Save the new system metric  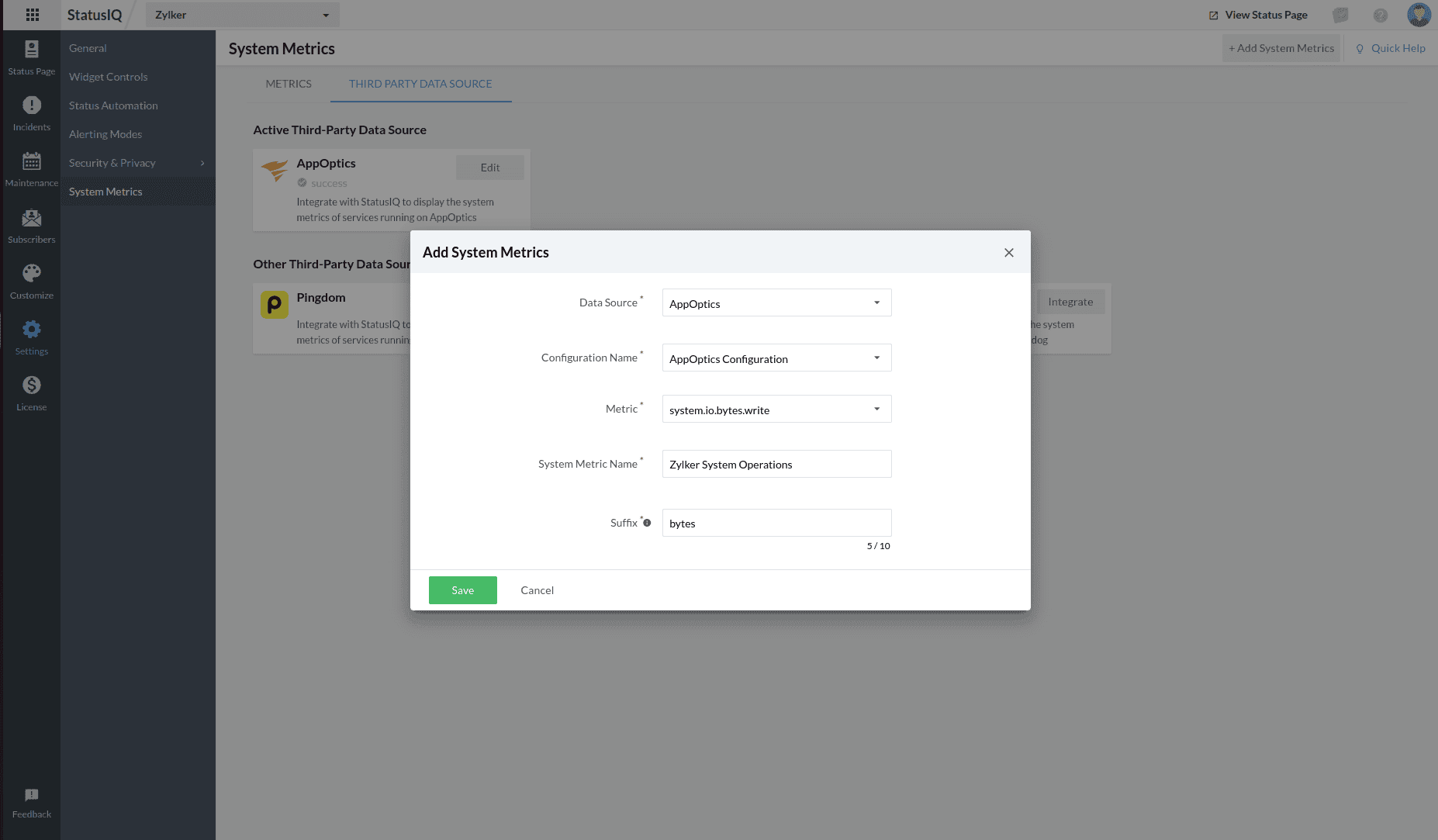pos(462,590)
